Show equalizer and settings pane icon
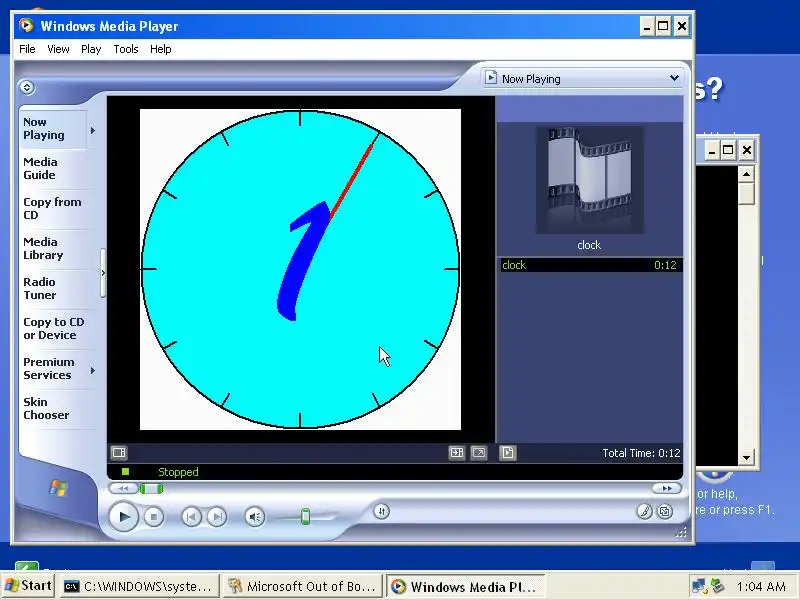 pos(119,453)
